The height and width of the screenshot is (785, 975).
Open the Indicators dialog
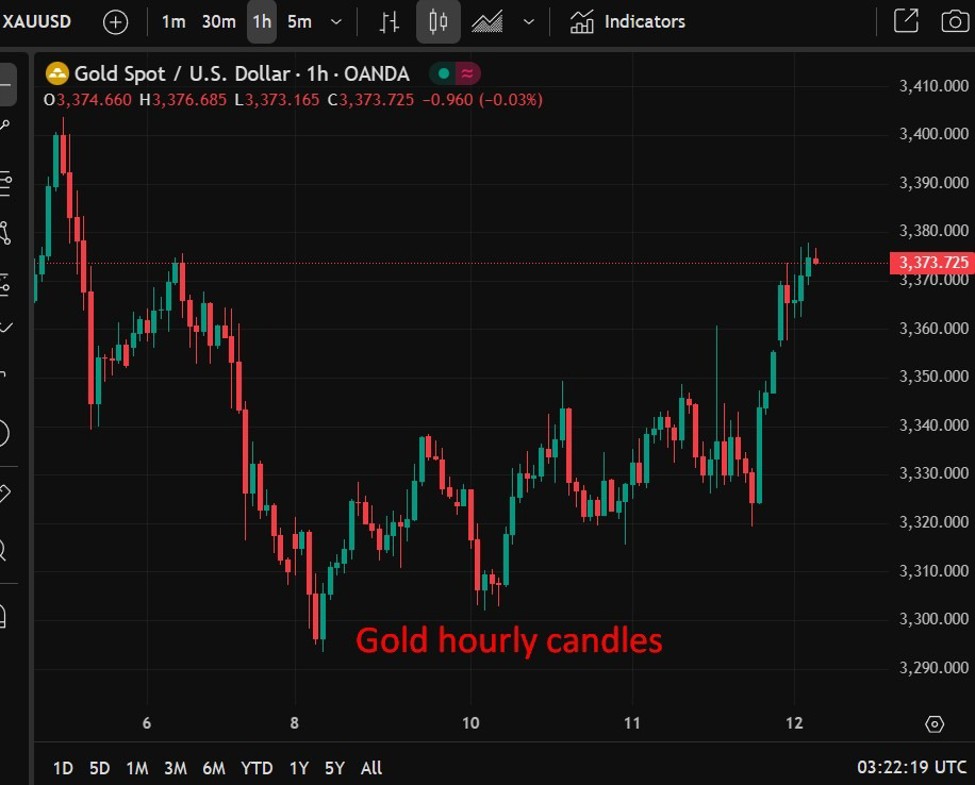[628, 22]
